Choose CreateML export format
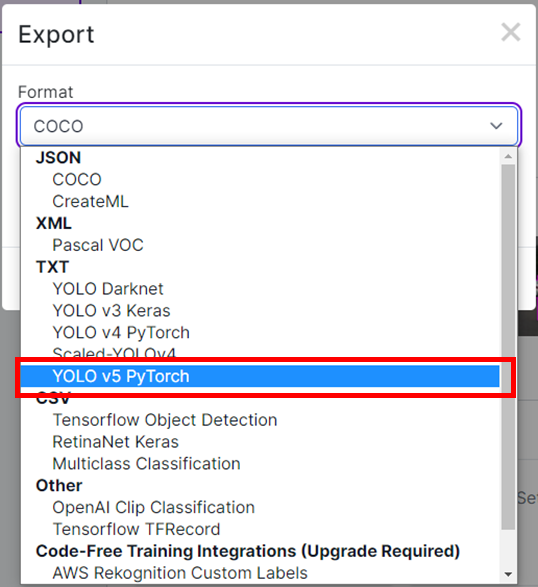The height and width of the screenshot is (587, 538). pos(90,201)
